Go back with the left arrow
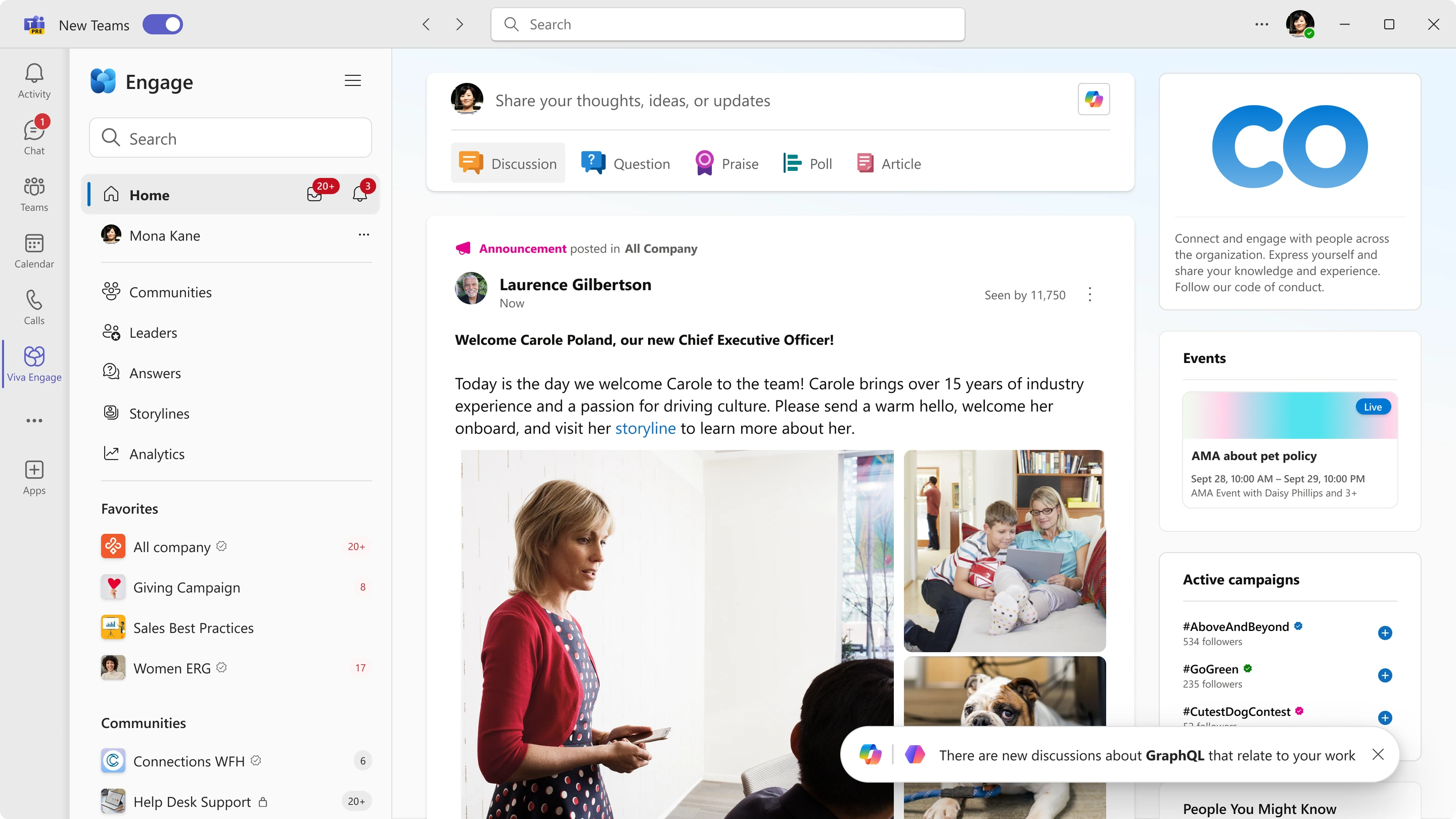 coord(426,24)
